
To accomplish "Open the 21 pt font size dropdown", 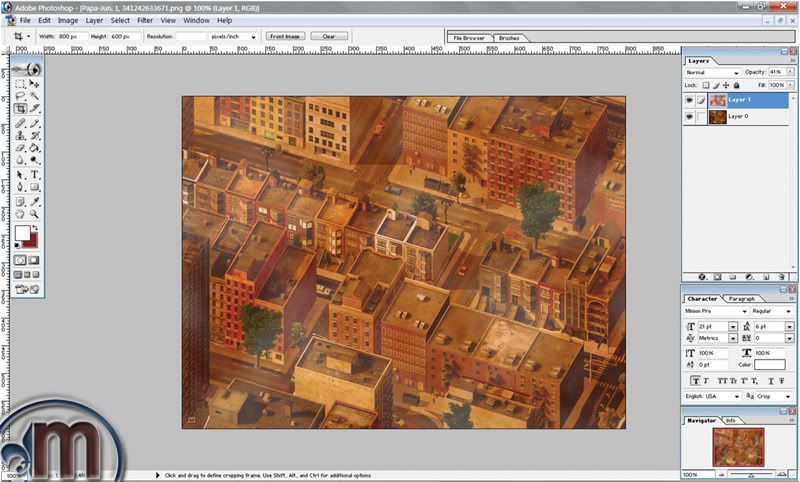I will (733, 326).
